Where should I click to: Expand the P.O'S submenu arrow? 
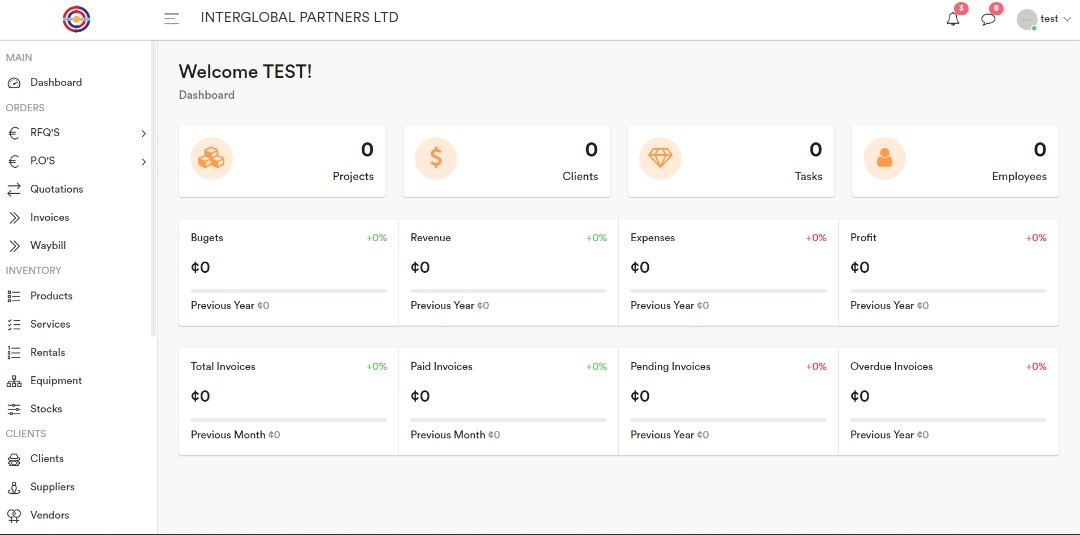pos(143,161)
